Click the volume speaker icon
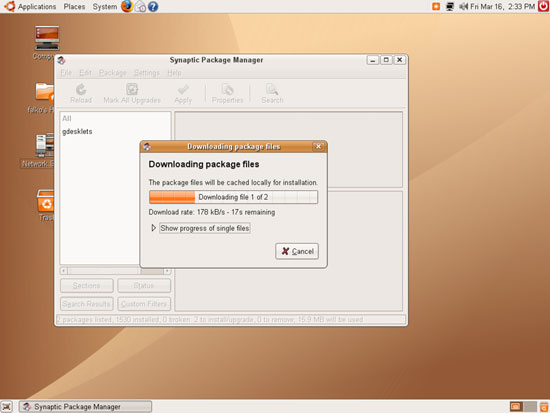550x413 pixels. click(463, 6)
